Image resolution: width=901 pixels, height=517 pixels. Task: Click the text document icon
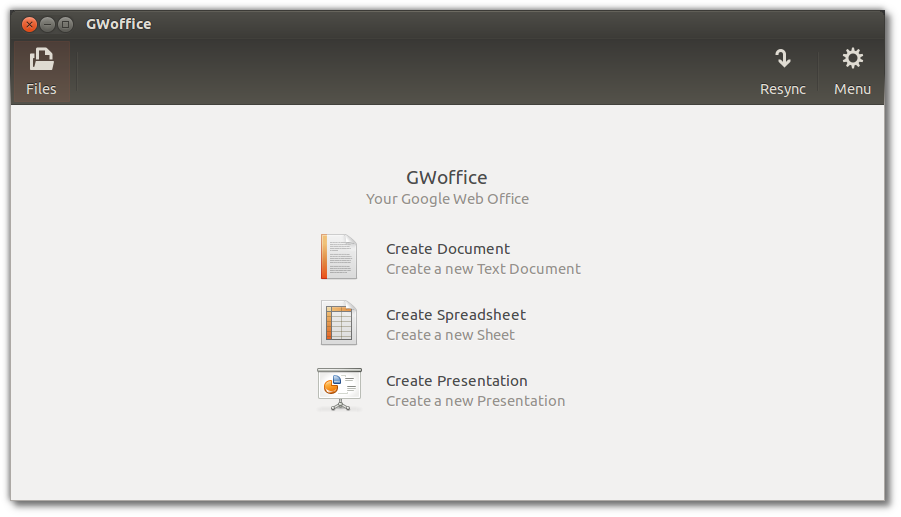[x=339, y=257]
